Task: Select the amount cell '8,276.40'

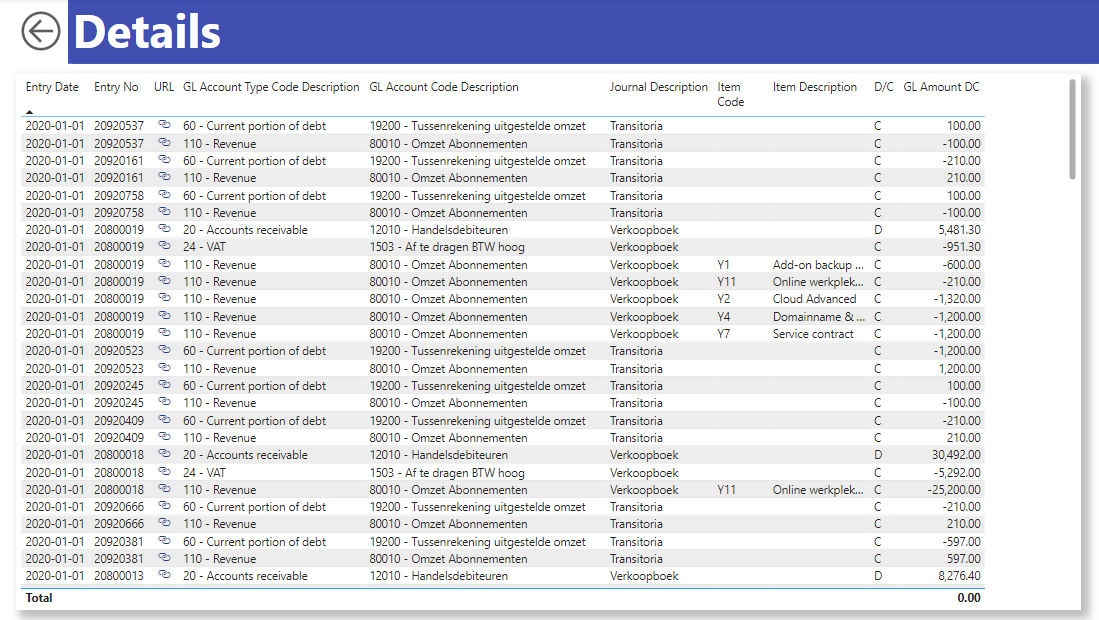Action: point(959,576)
